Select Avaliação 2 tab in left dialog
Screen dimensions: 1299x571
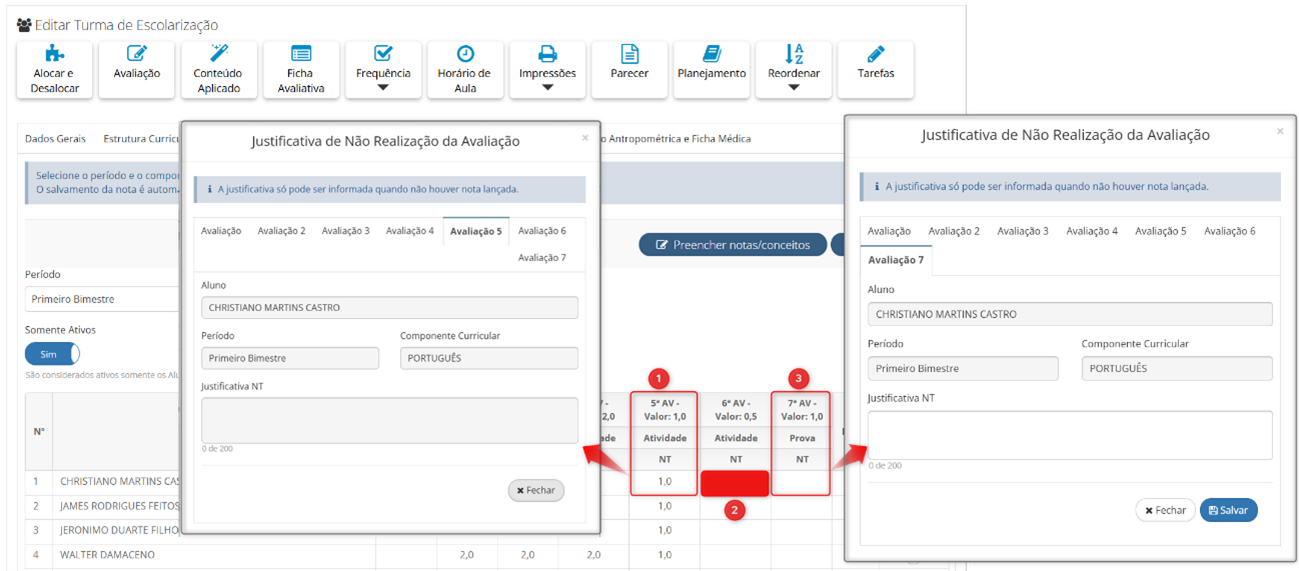point(281,231)
